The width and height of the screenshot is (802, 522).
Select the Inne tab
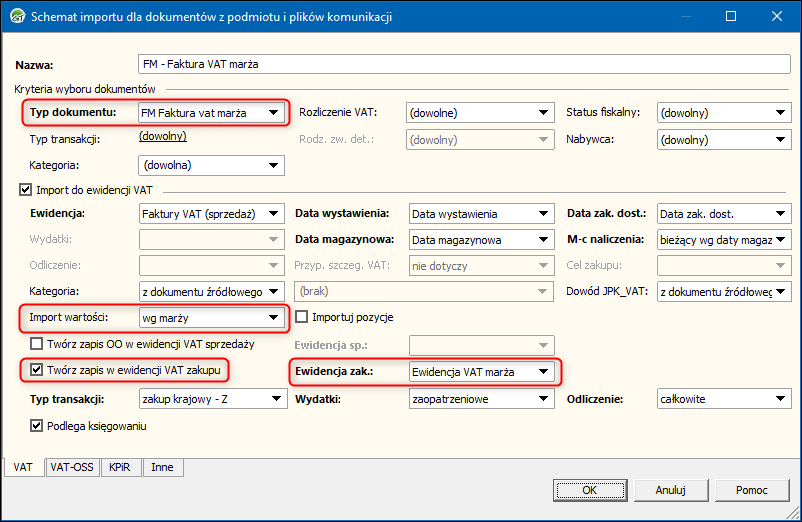(x=160, y=467)
